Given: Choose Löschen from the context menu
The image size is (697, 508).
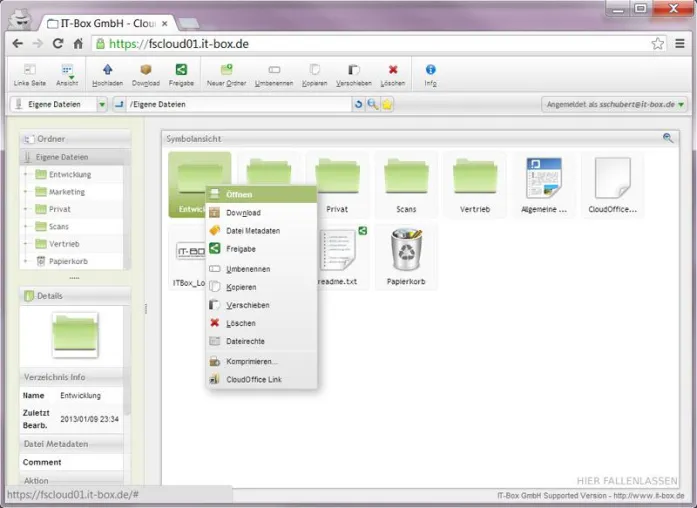Looking at the screenshot, I should coord(261,323).
